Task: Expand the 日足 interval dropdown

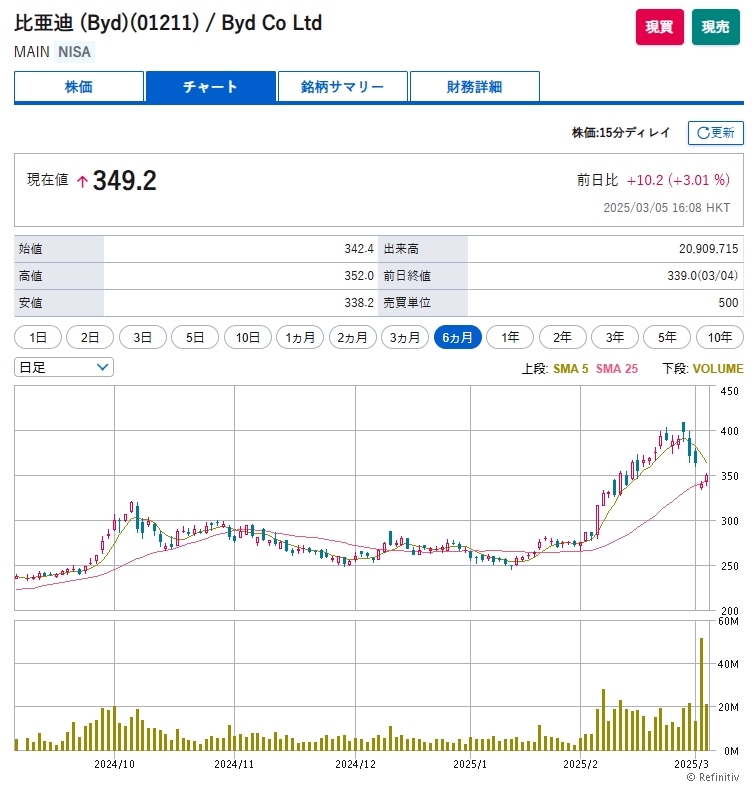Action: 64,367
